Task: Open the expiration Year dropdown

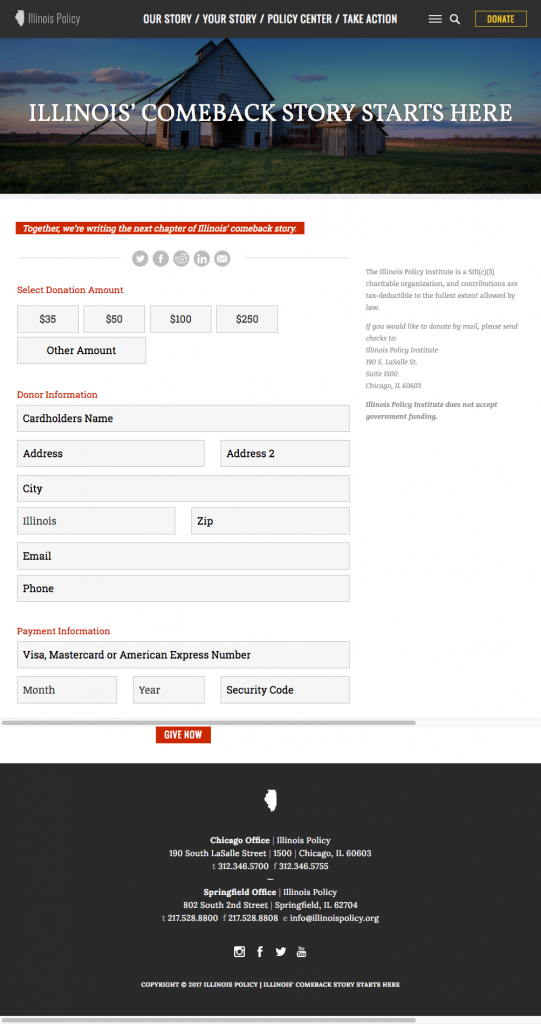Action: click(x=169, y=690)
